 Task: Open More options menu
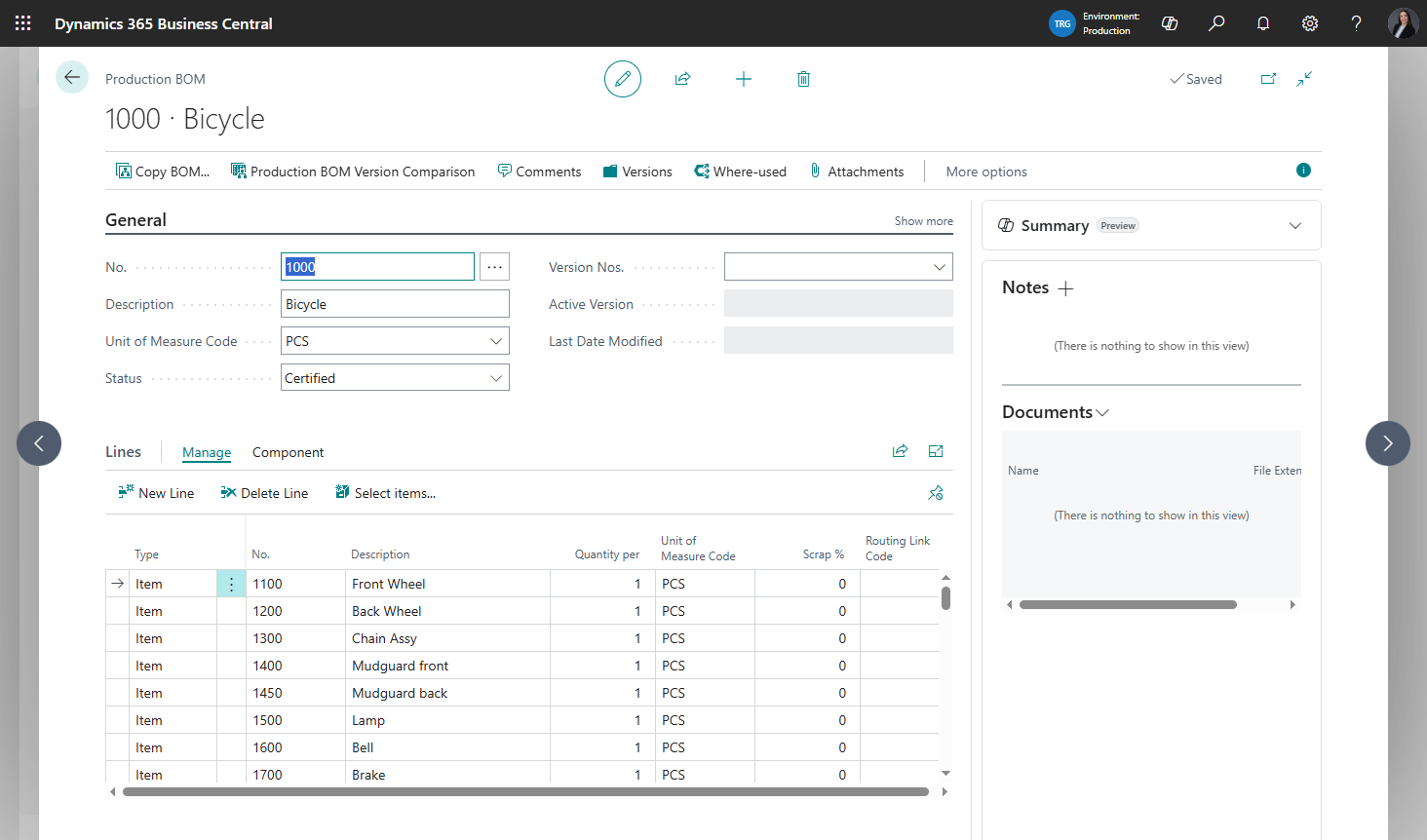pyautogui.click(x=986, y=172)
